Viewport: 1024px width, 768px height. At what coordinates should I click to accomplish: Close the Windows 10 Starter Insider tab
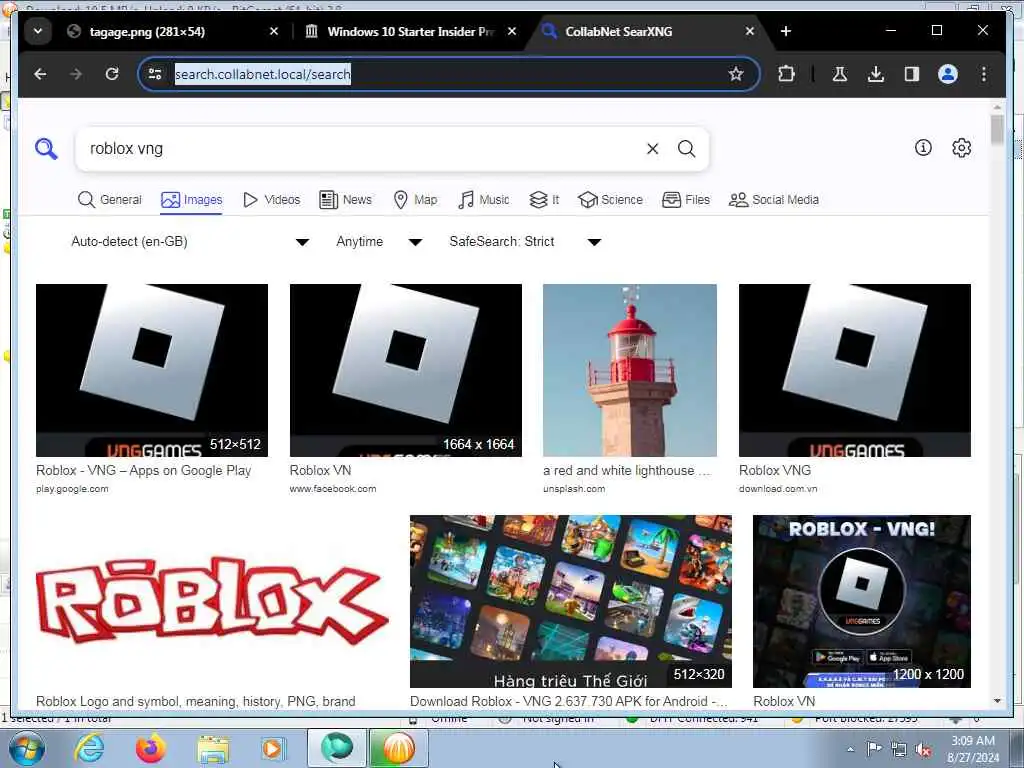(512, 31)
